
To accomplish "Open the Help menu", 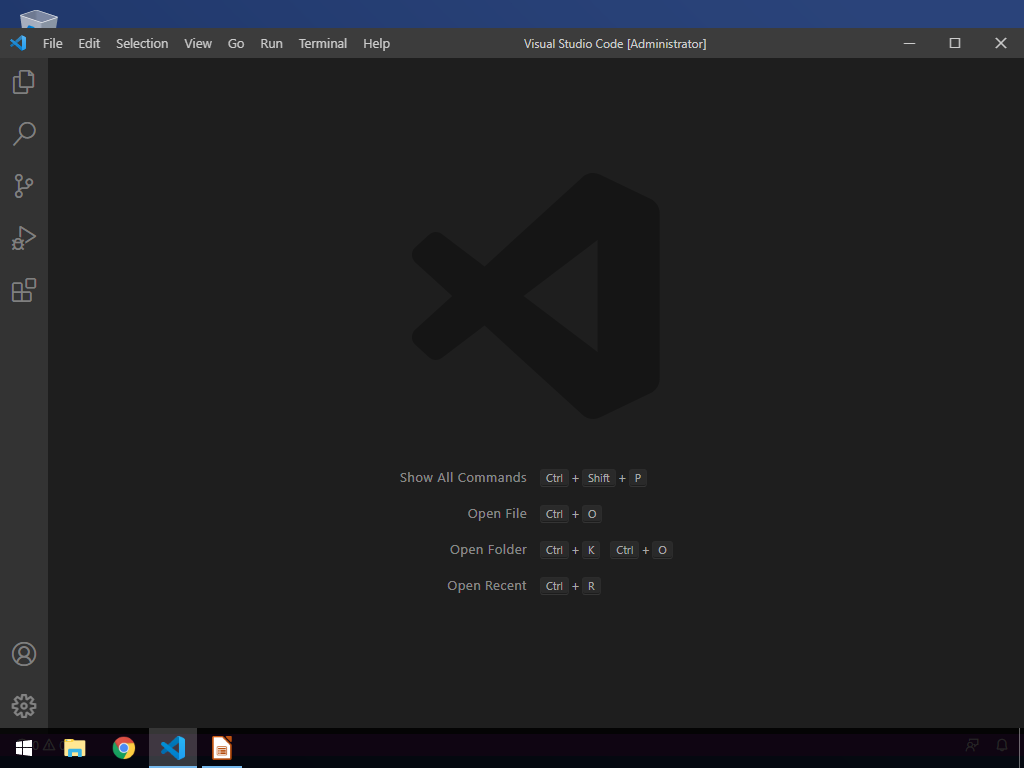I will pyautogui.click(x=376, y=43).
